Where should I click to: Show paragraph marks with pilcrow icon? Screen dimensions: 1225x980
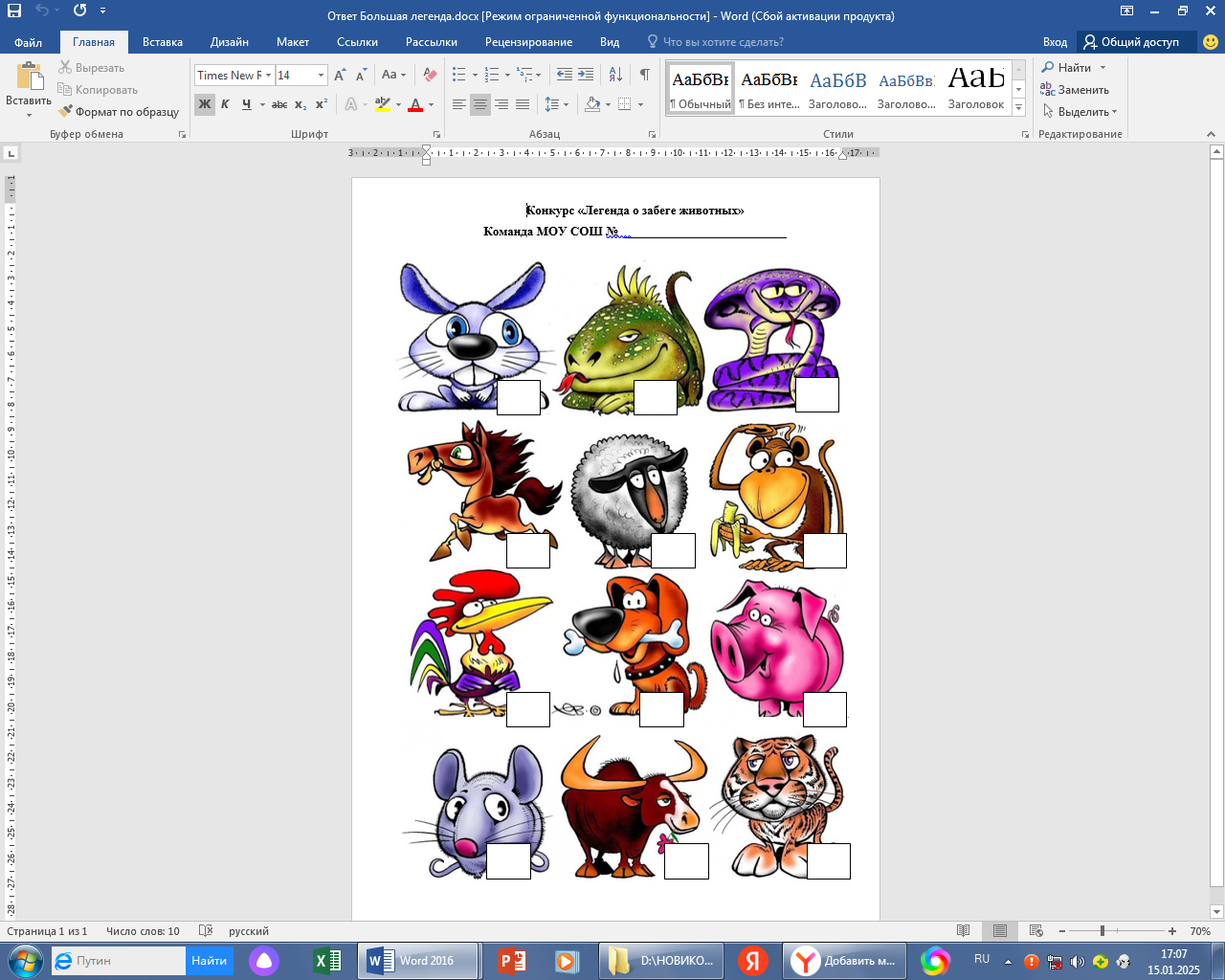(644, 75)
